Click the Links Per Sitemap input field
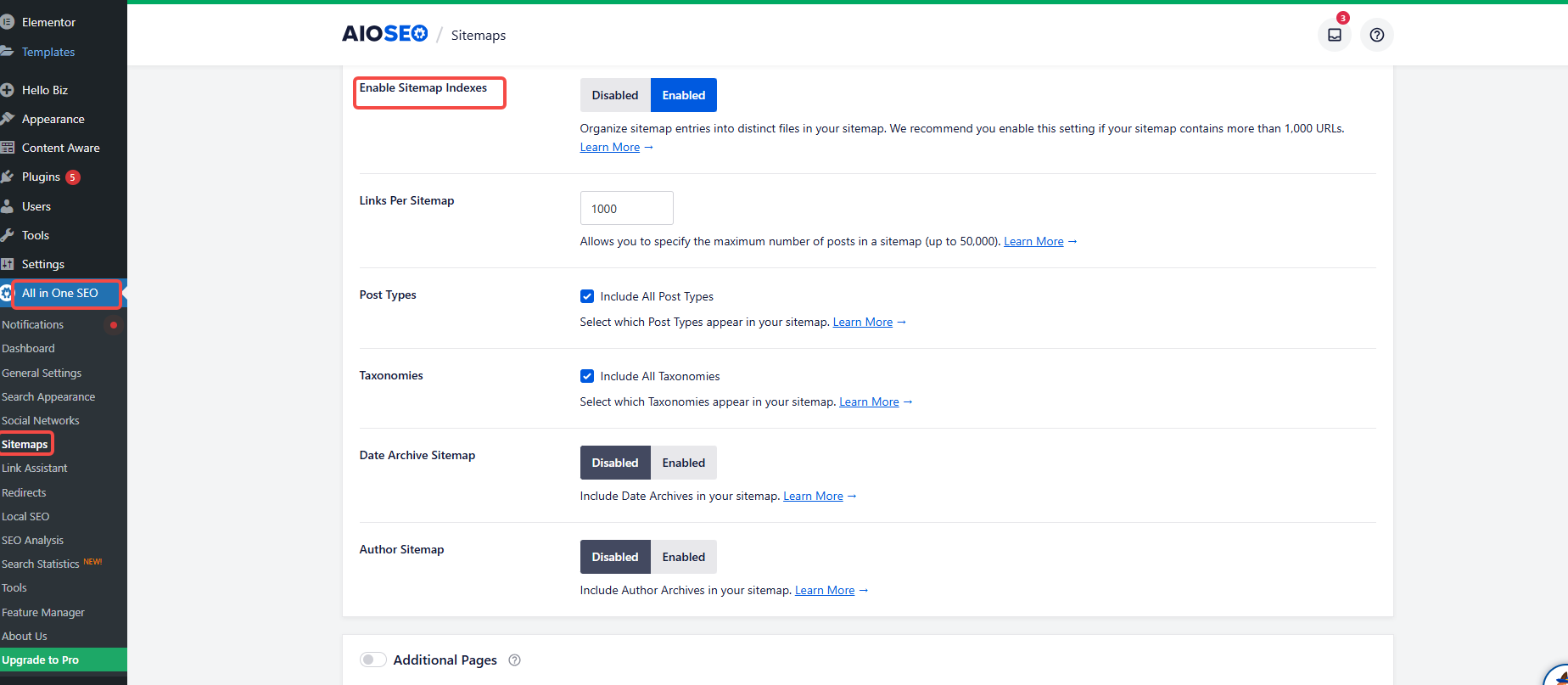This screenshot has height=685, width=1568. (626, 208)
